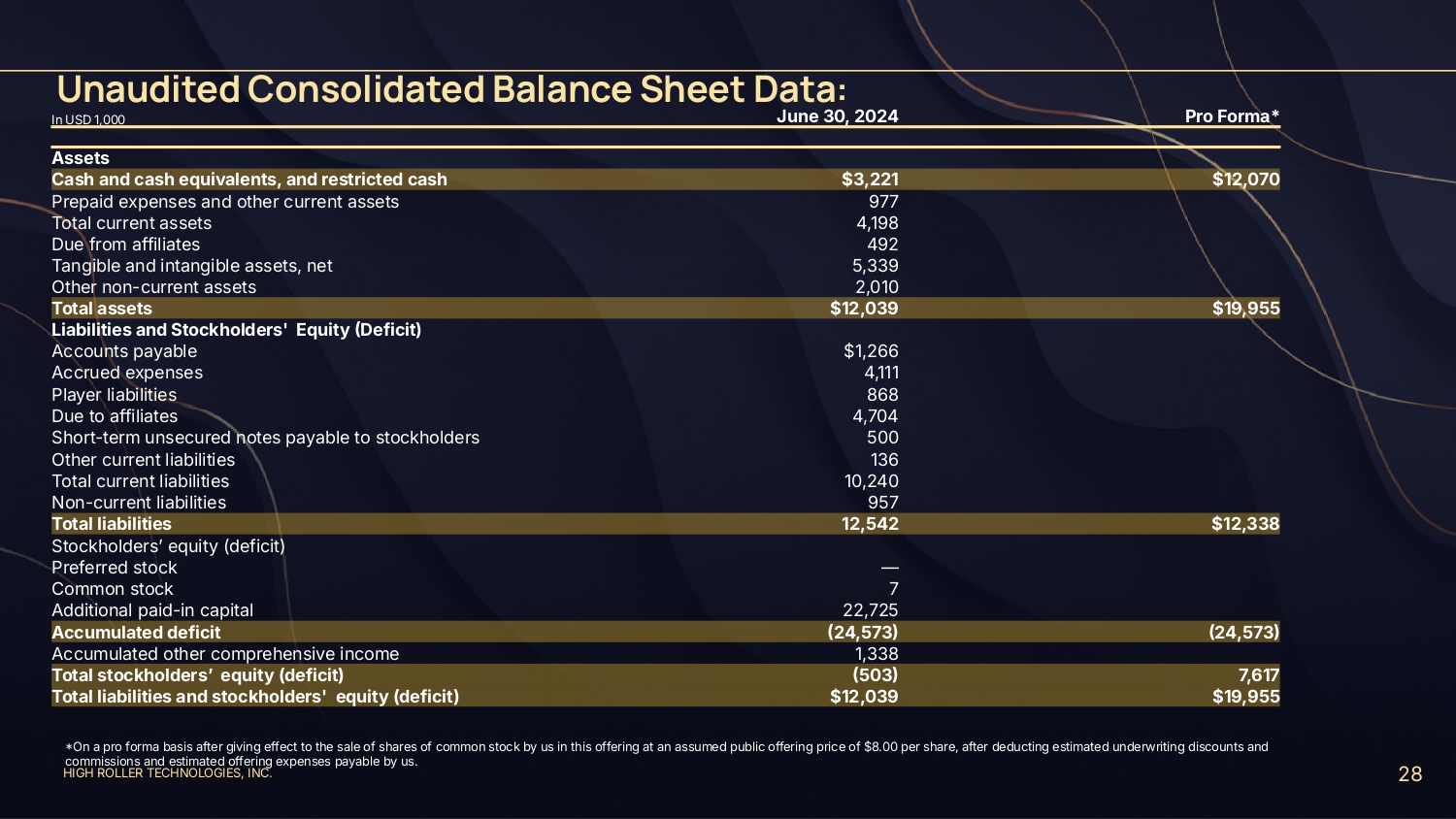Select the 'June 30, 2024' column header
Screen dimensions: 1456x819
(x=837, y=116)
